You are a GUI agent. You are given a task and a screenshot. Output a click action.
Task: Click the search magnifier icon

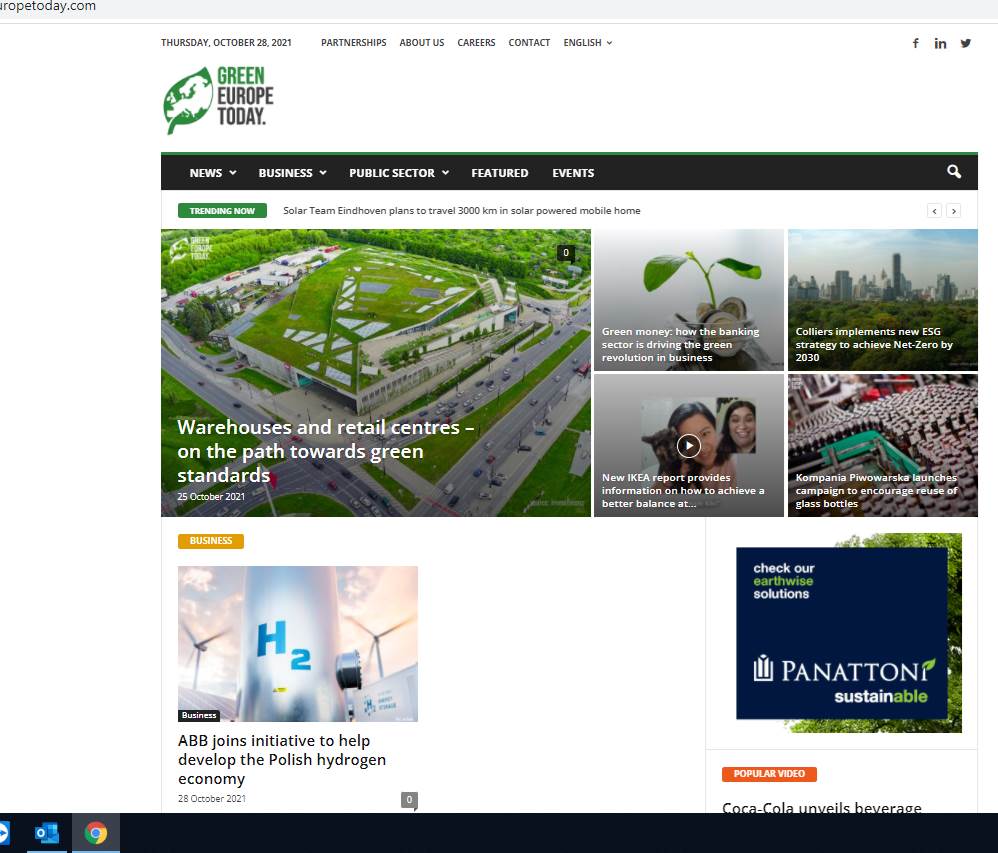[953, 171]
